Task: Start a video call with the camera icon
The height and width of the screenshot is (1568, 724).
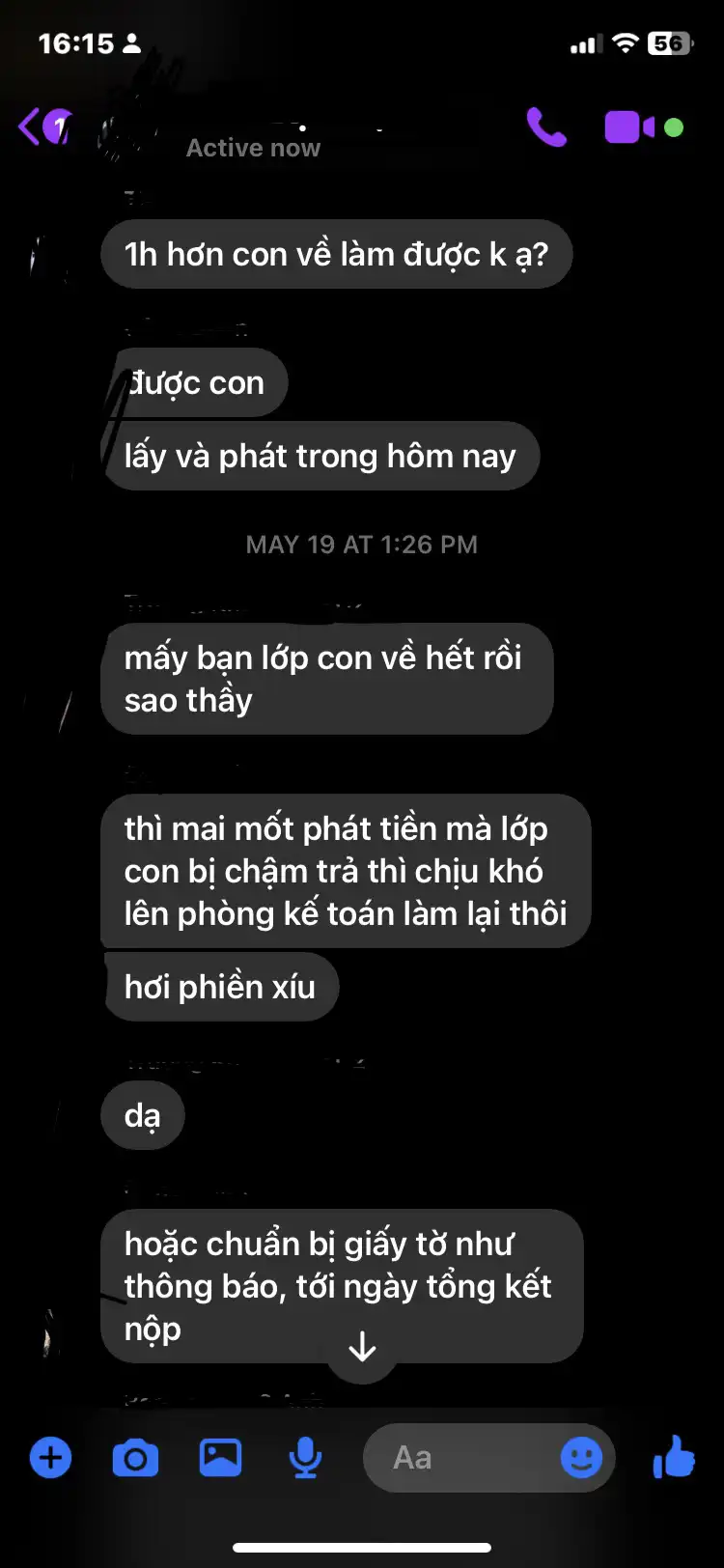Action: pyautogui.click(x=629, y=126)
